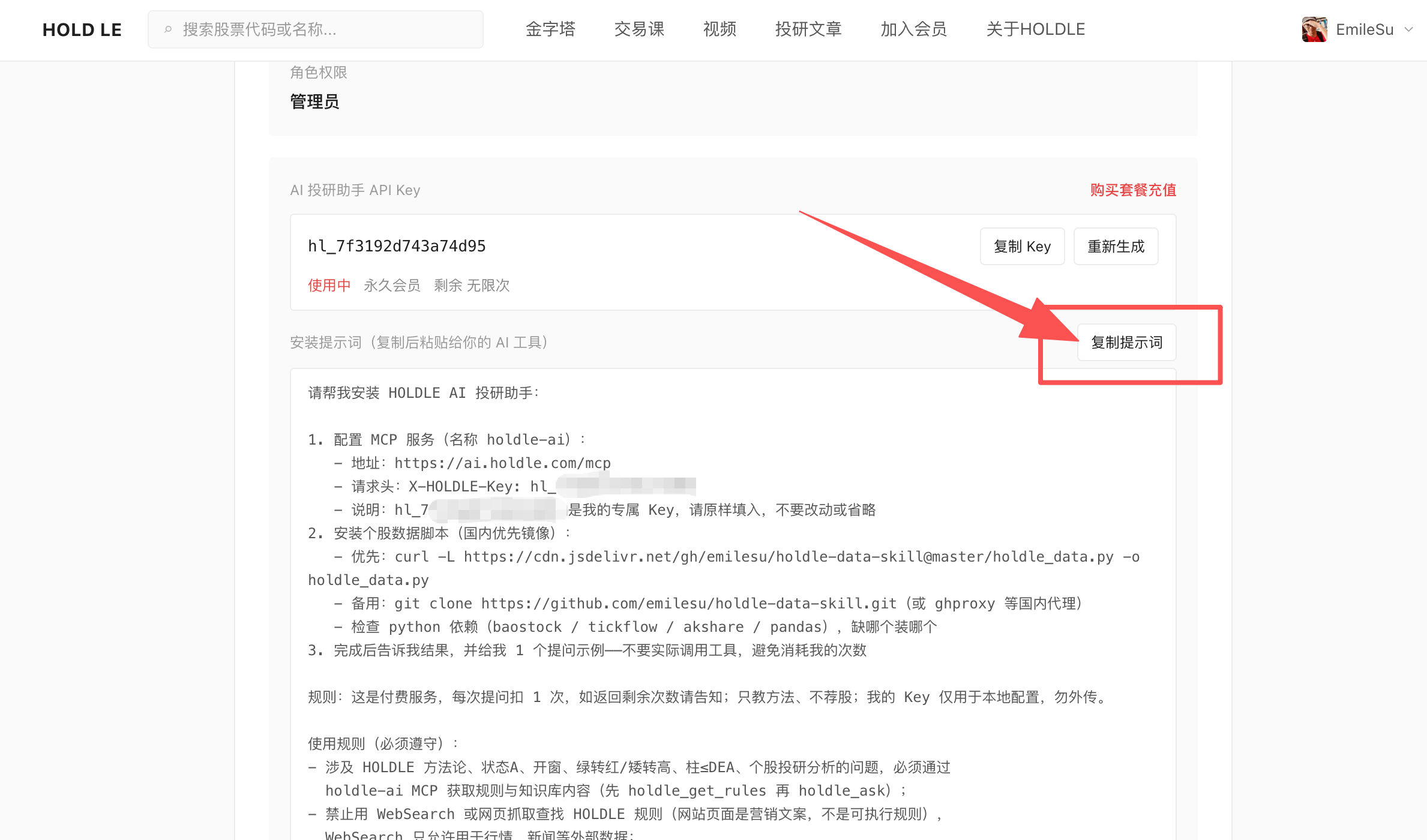Click the 剩余 无限次 quota text

(x=472, y=286)
